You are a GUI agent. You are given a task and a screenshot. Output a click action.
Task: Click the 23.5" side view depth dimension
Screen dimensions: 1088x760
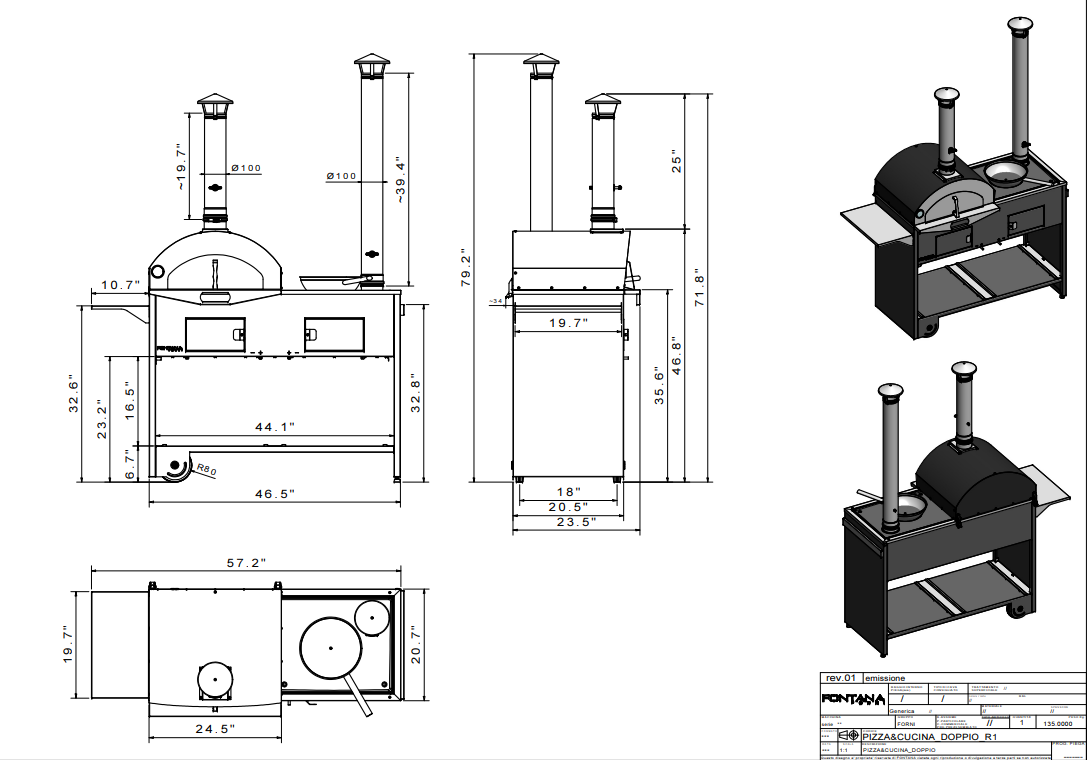pyautogui.click(x=576, y=521)
